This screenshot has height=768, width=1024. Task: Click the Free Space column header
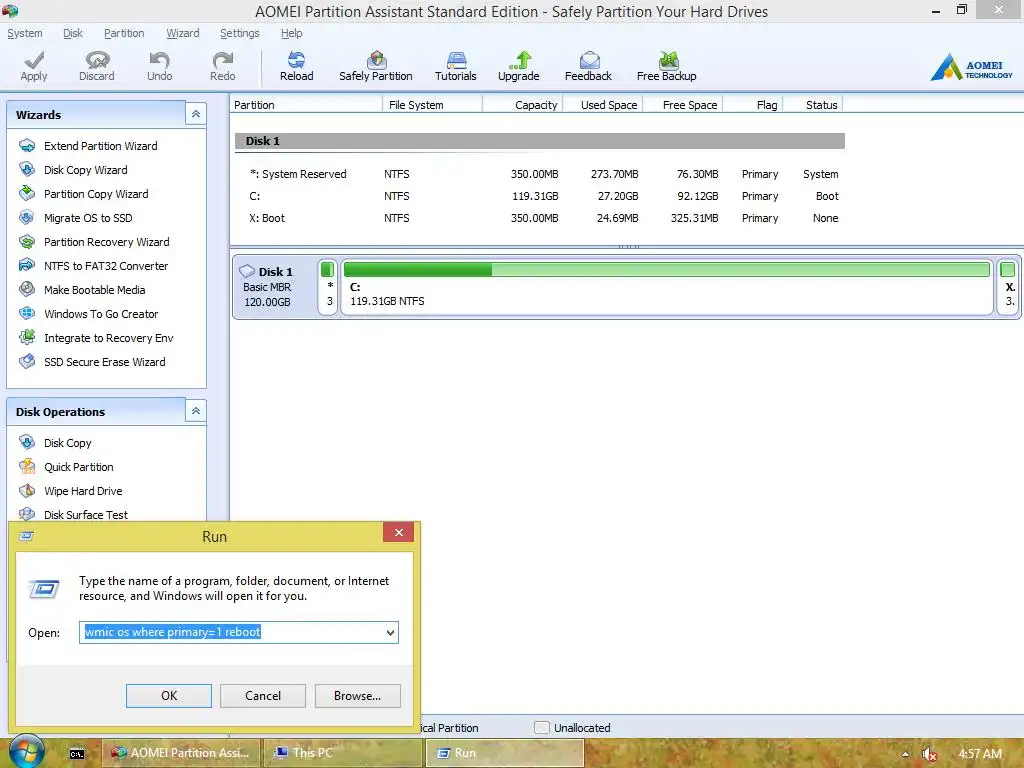pyautogui.click(x=683, y=105)
